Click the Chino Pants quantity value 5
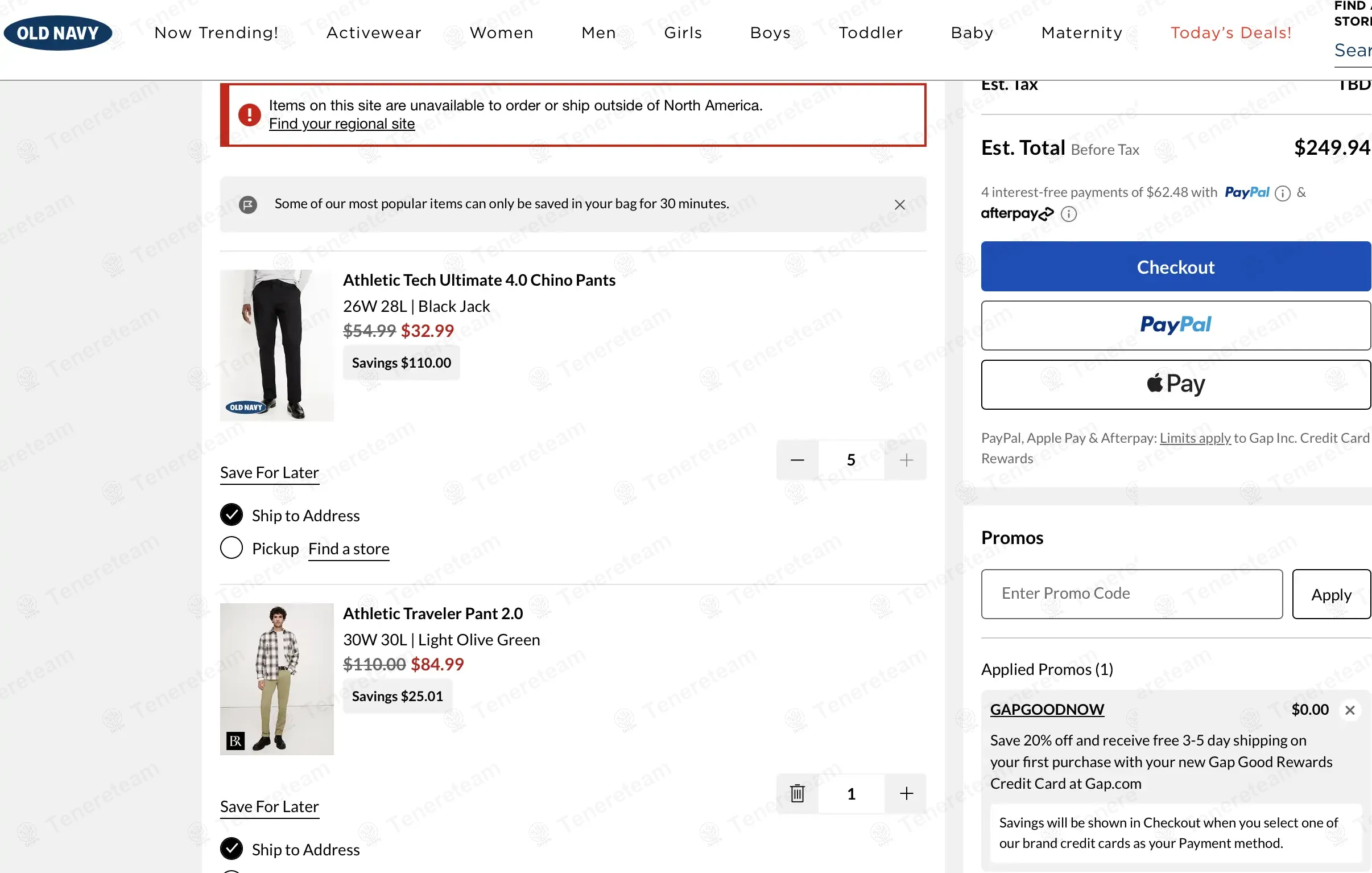 coord(851,460)
